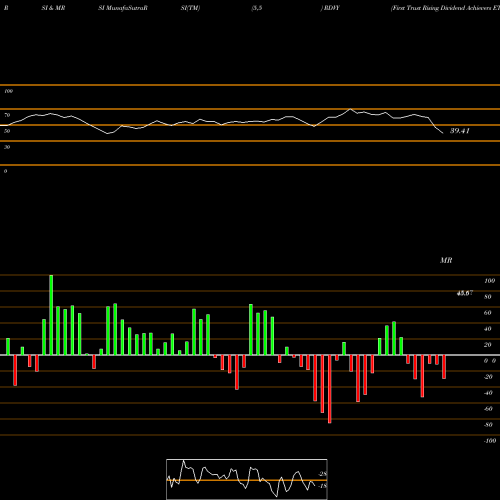Click the 50 level label on RSI axis
The height and width of the screenshot is (500, 500).
pyautogui.click(x=7, y=131)
